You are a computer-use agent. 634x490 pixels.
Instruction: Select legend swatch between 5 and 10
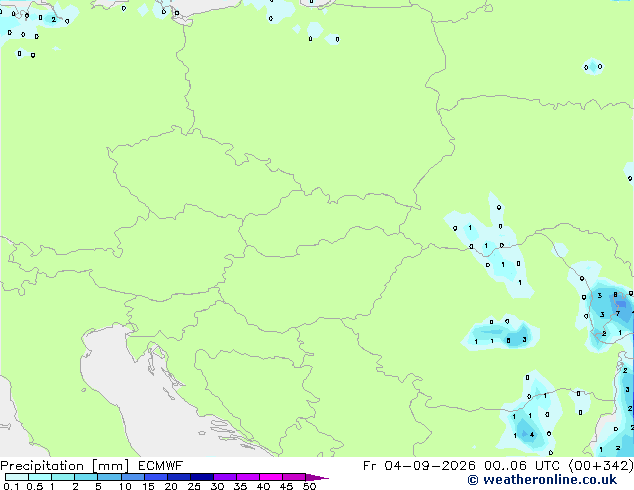tap(109, 477)
